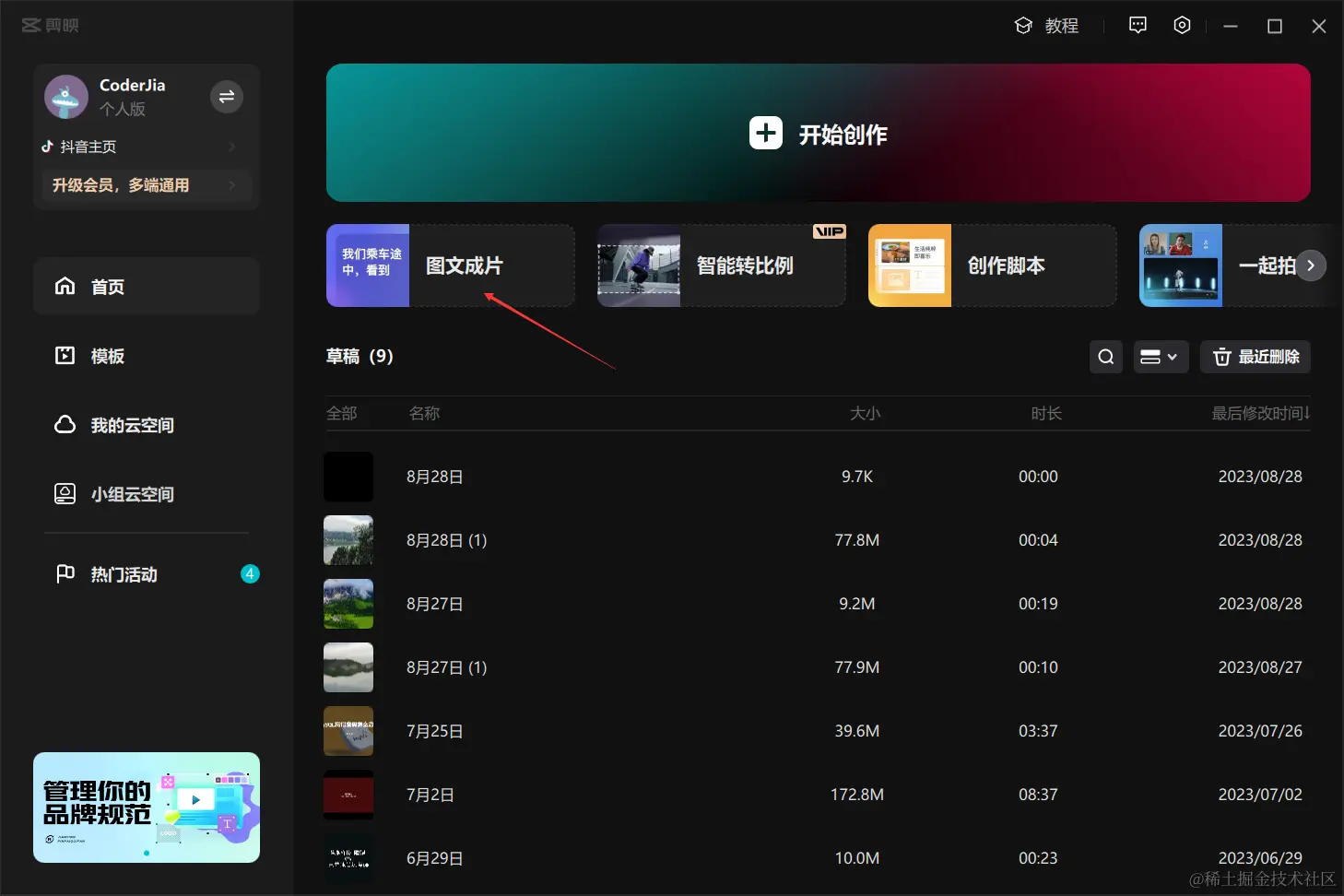Click the green mountain thumbnail of 8月27日
This screenshot has height=896, width=1344.
click(348, 604)
